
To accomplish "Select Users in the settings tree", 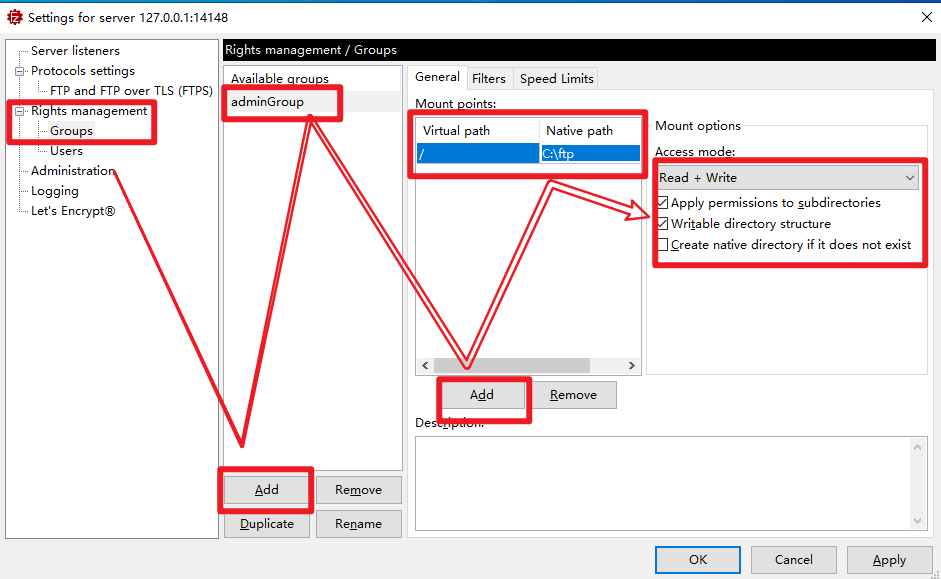I will (66, 151).
